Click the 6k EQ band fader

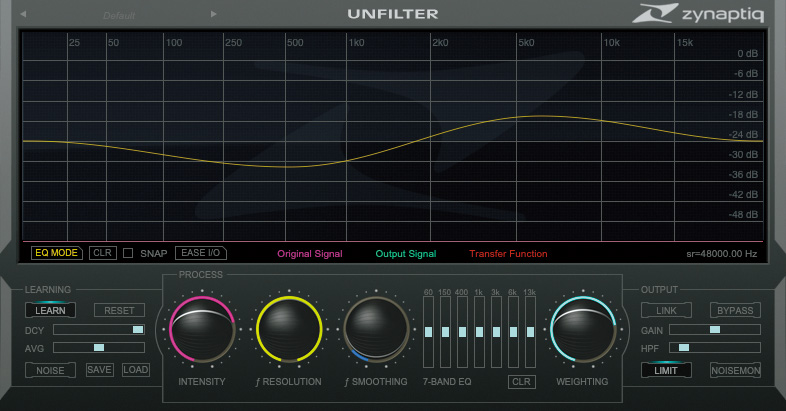[x=513, y=332]
